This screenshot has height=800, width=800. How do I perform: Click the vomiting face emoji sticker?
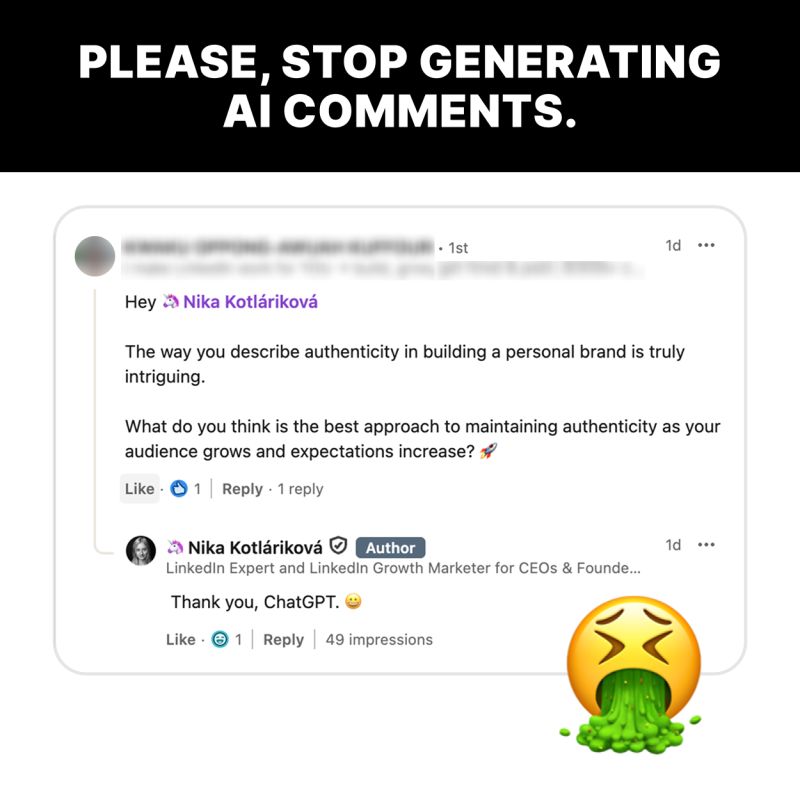pyautogui.click(x=633, y=674)
